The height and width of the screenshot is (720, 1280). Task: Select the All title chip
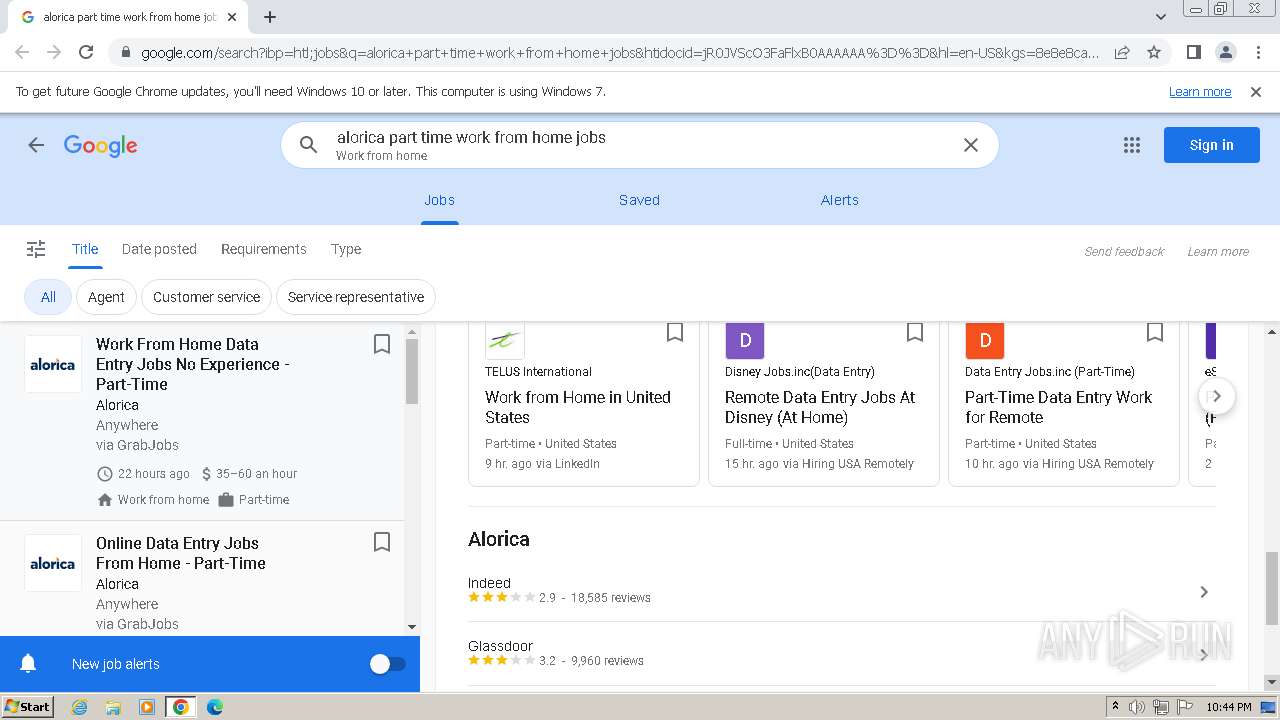(48, 297)
